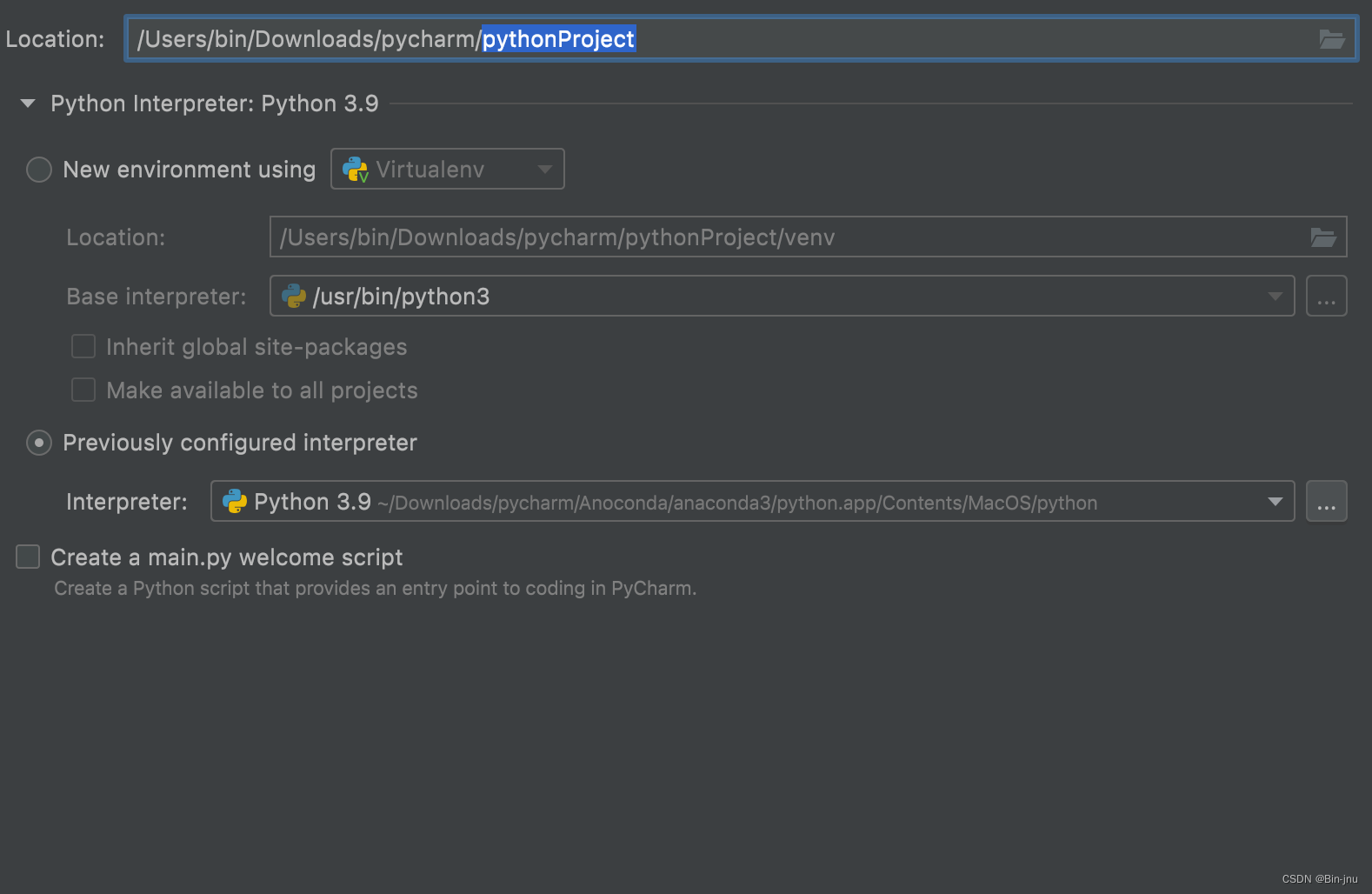Click inside the project Location path field

[741, 39]
